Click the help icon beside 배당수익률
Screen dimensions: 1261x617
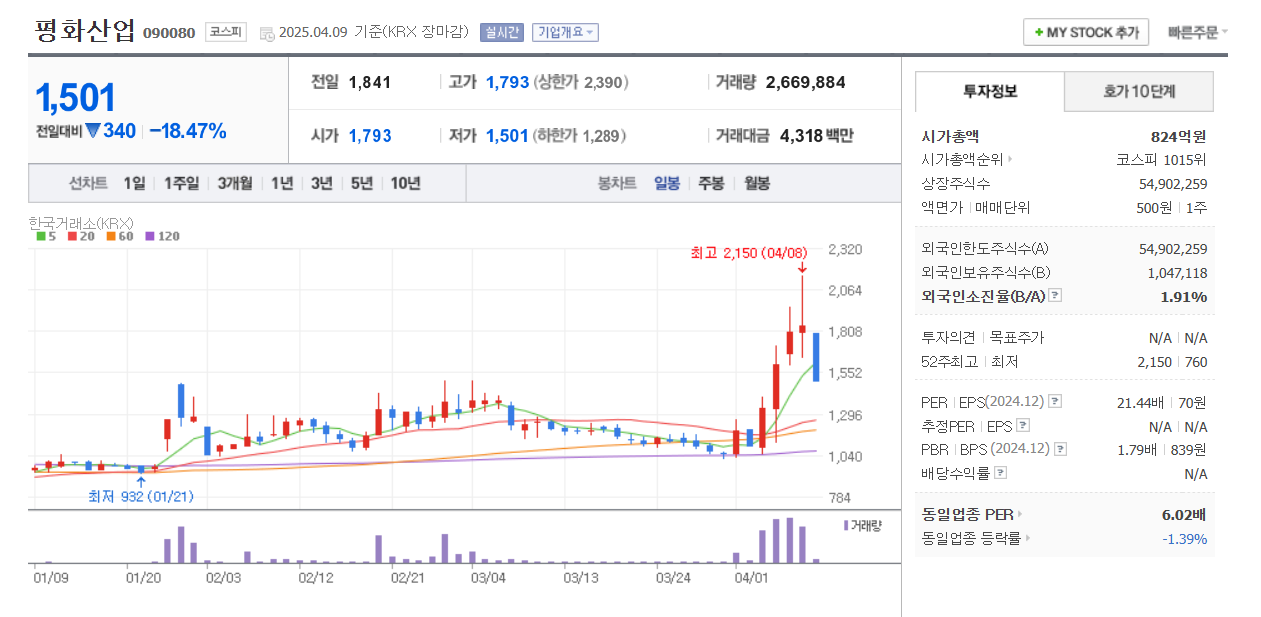(x=1001, y=474)
